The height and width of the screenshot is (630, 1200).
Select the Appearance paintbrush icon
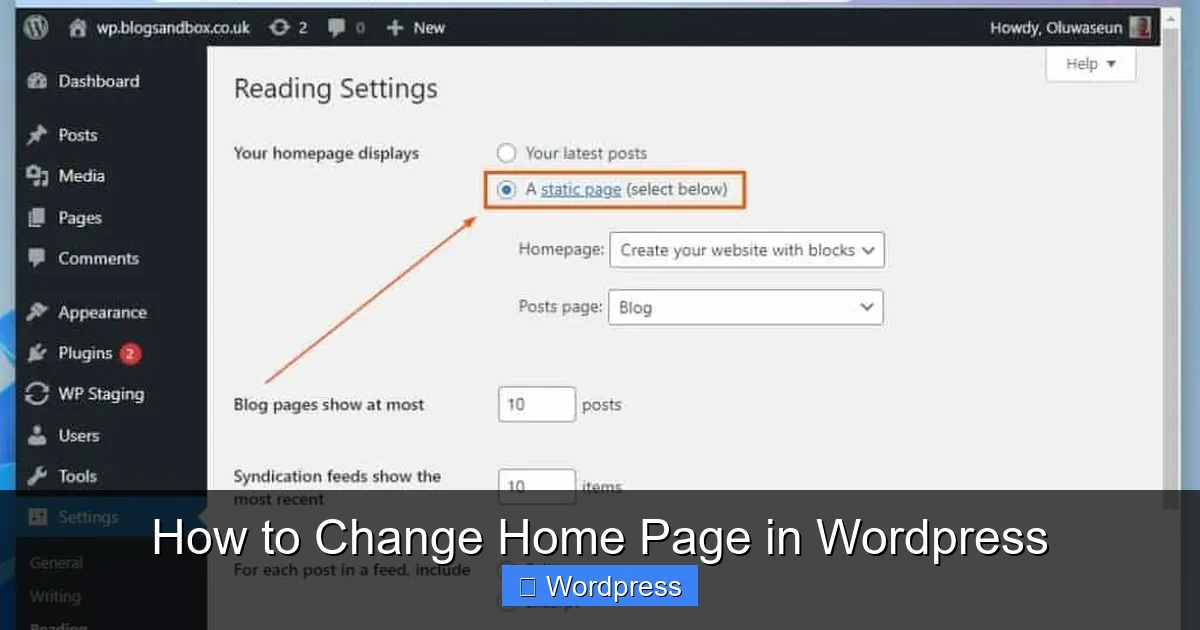(x=35, y=312)
